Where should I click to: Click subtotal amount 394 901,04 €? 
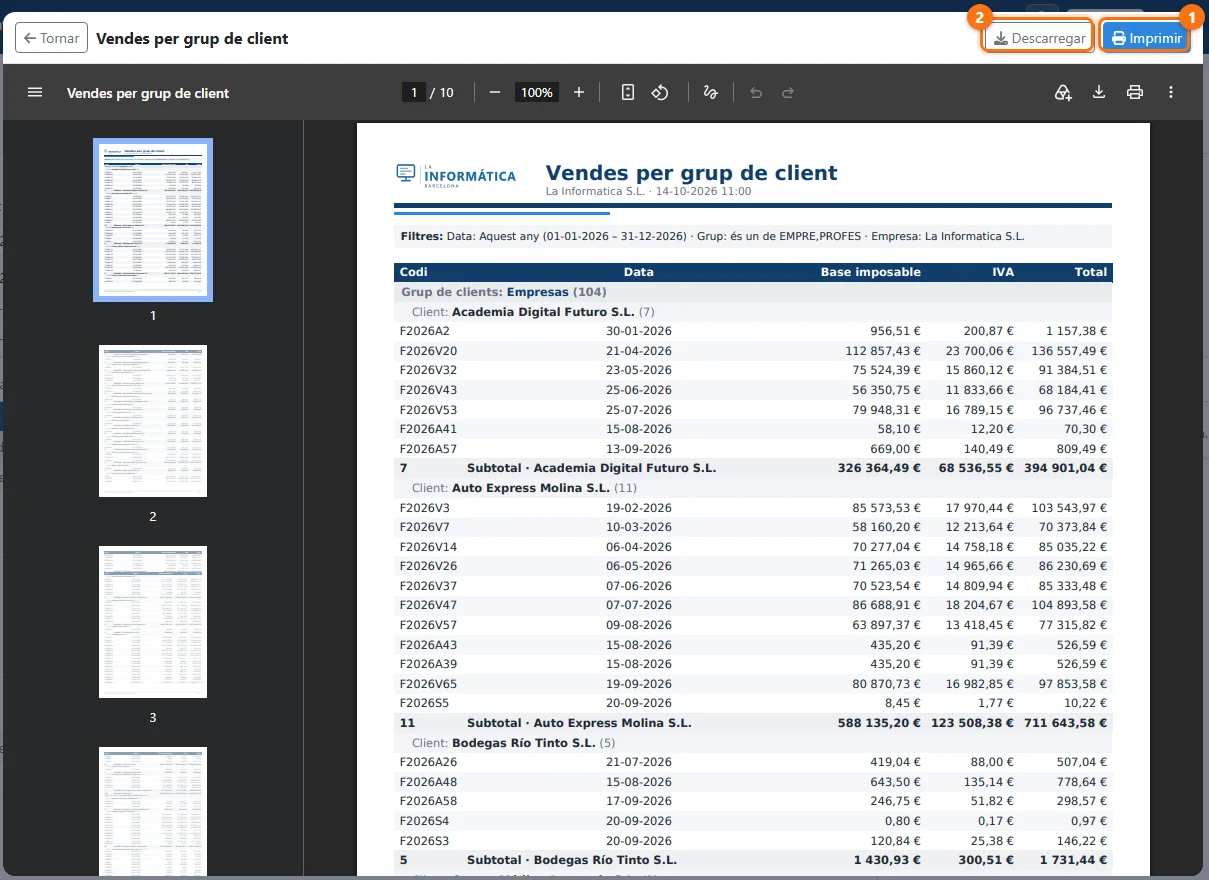click(x=1065, y=468)
